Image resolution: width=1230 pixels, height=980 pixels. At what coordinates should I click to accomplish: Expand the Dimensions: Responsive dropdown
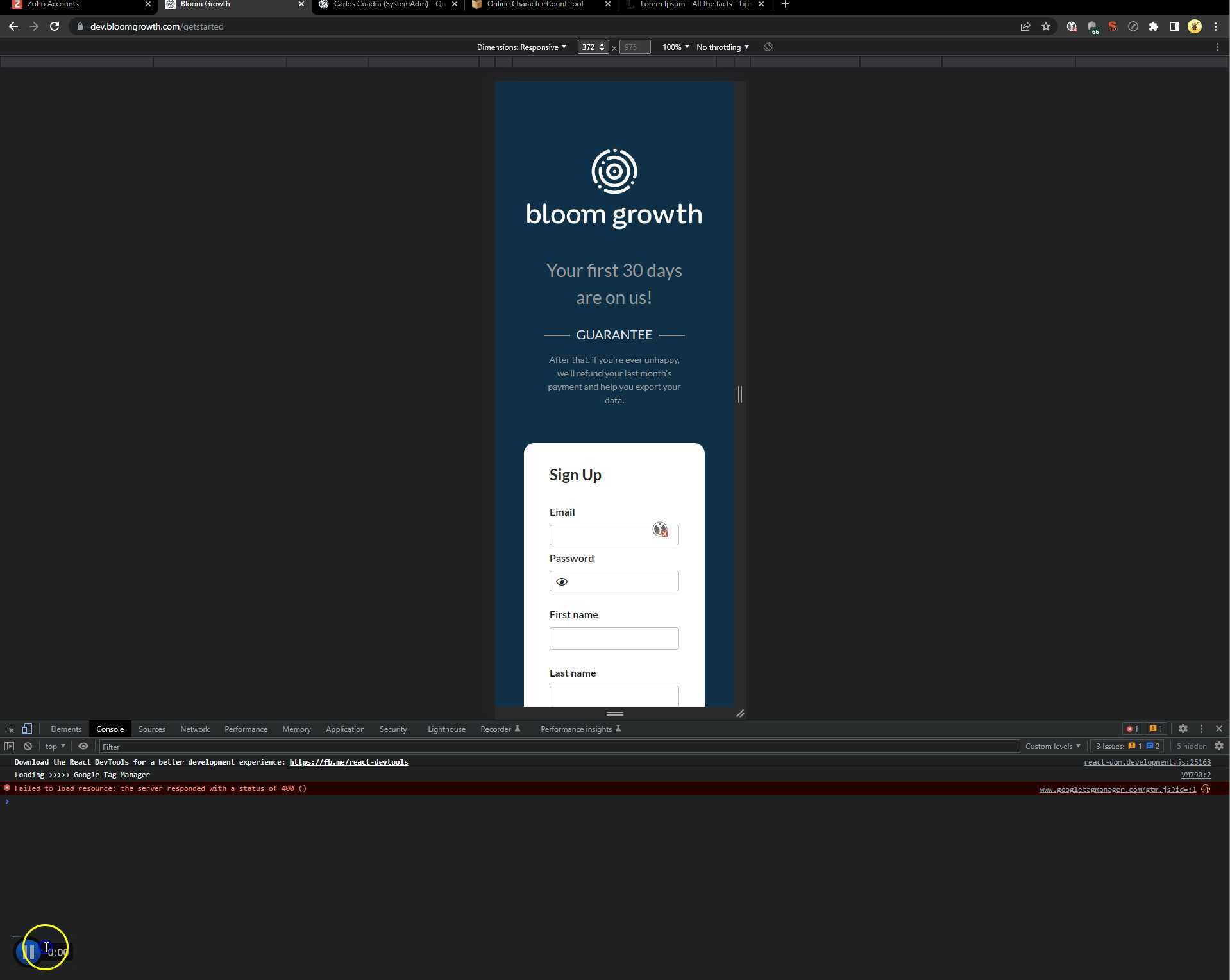click(521, 47)
